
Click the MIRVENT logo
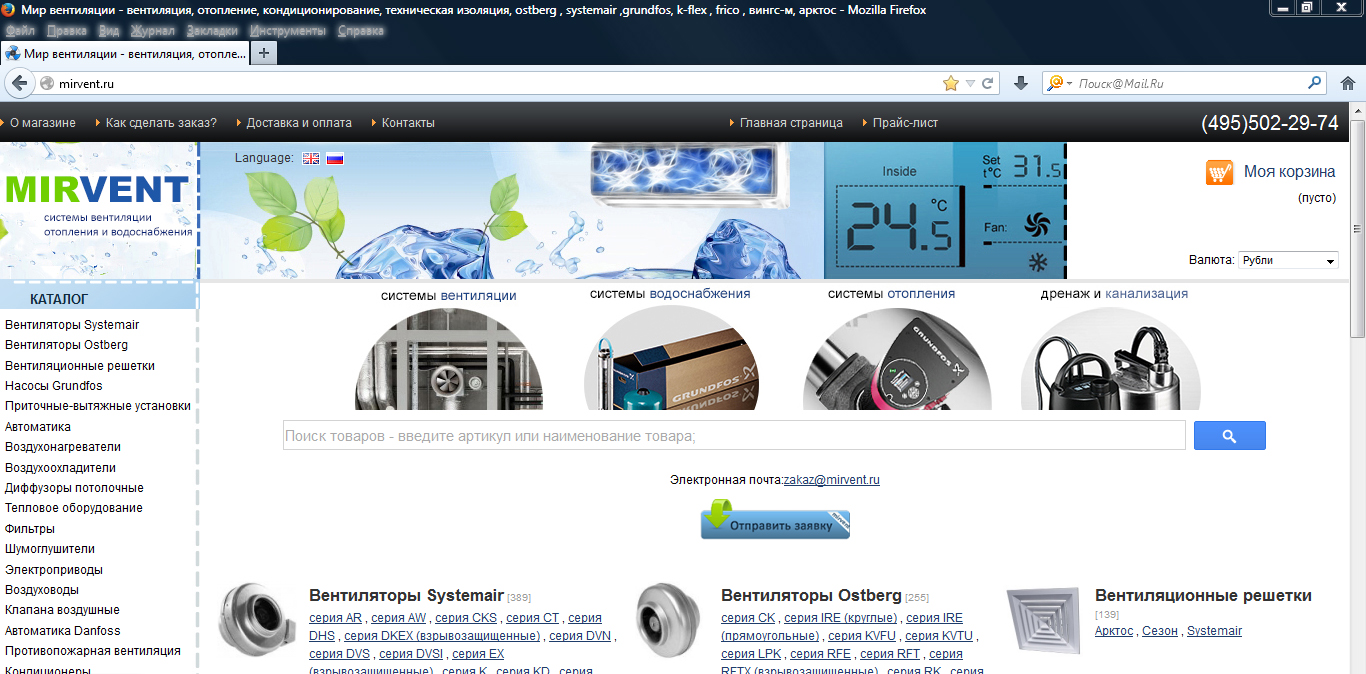[97, 188]
